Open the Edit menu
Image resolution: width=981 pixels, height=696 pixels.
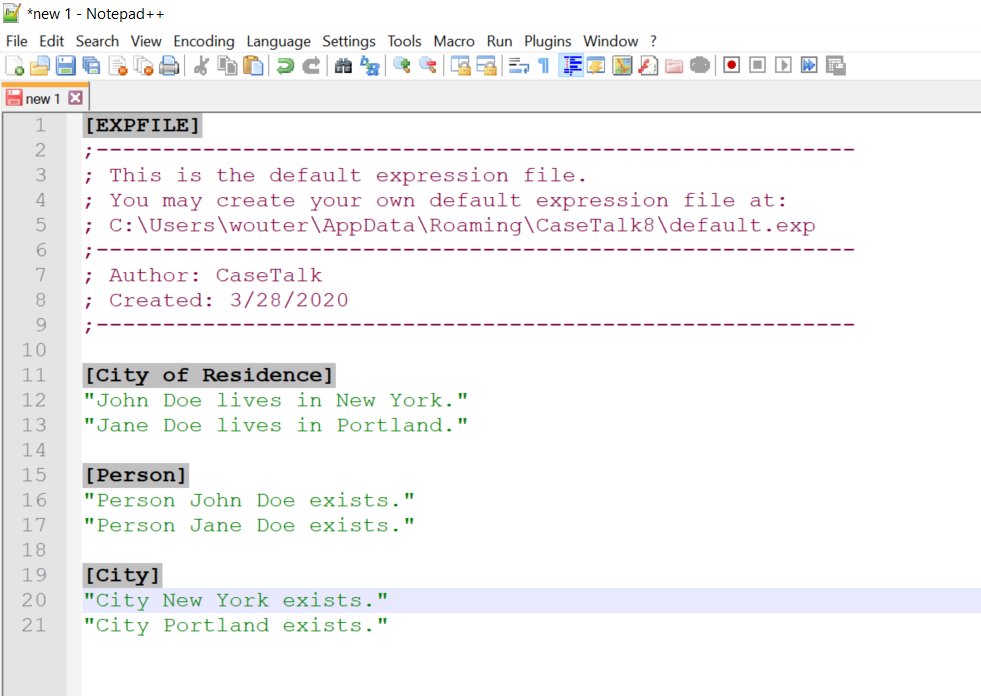click(51, 41)
